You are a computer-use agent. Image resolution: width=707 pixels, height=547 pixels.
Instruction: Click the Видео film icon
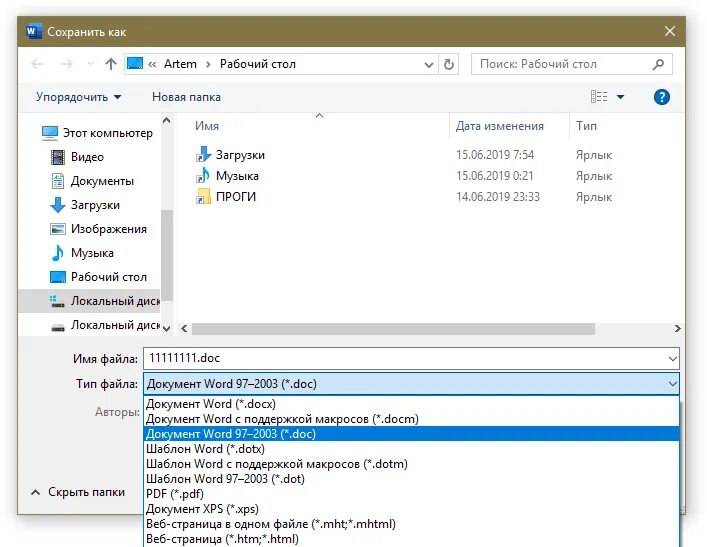pos(58,157)
